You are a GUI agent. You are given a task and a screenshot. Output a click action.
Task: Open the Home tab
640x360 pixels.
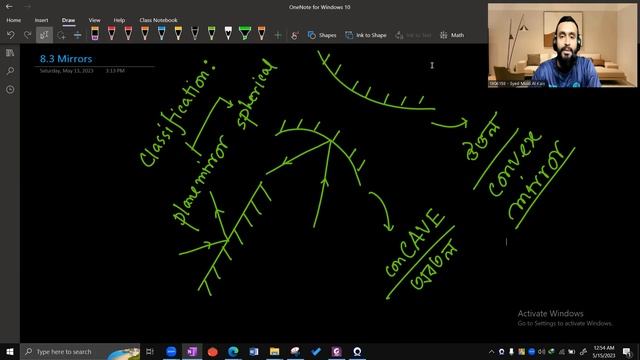click(13, 20)
